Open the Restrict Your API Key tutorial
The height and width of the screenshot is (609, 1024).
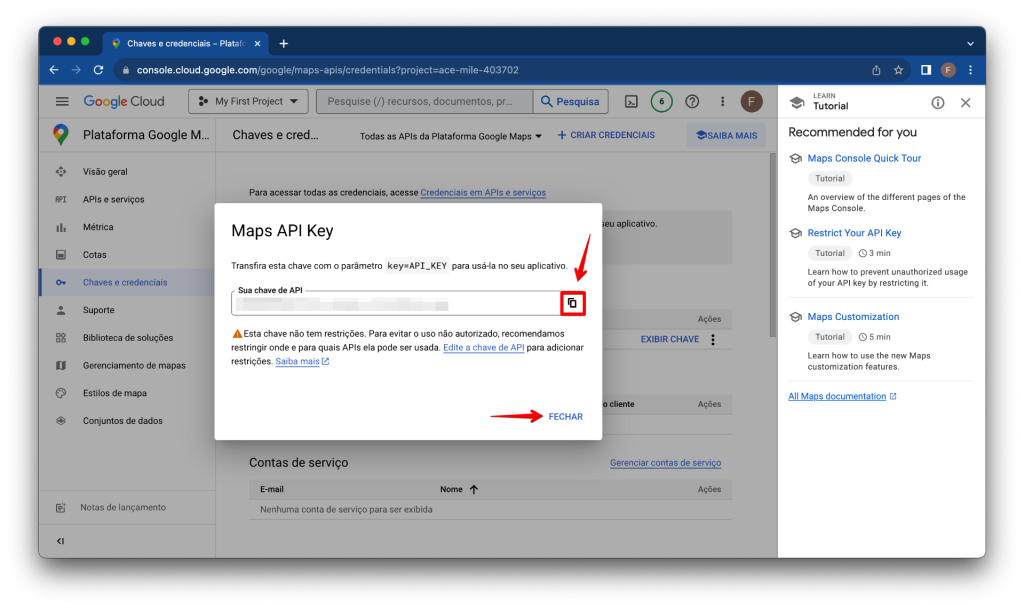click(854, 233)
